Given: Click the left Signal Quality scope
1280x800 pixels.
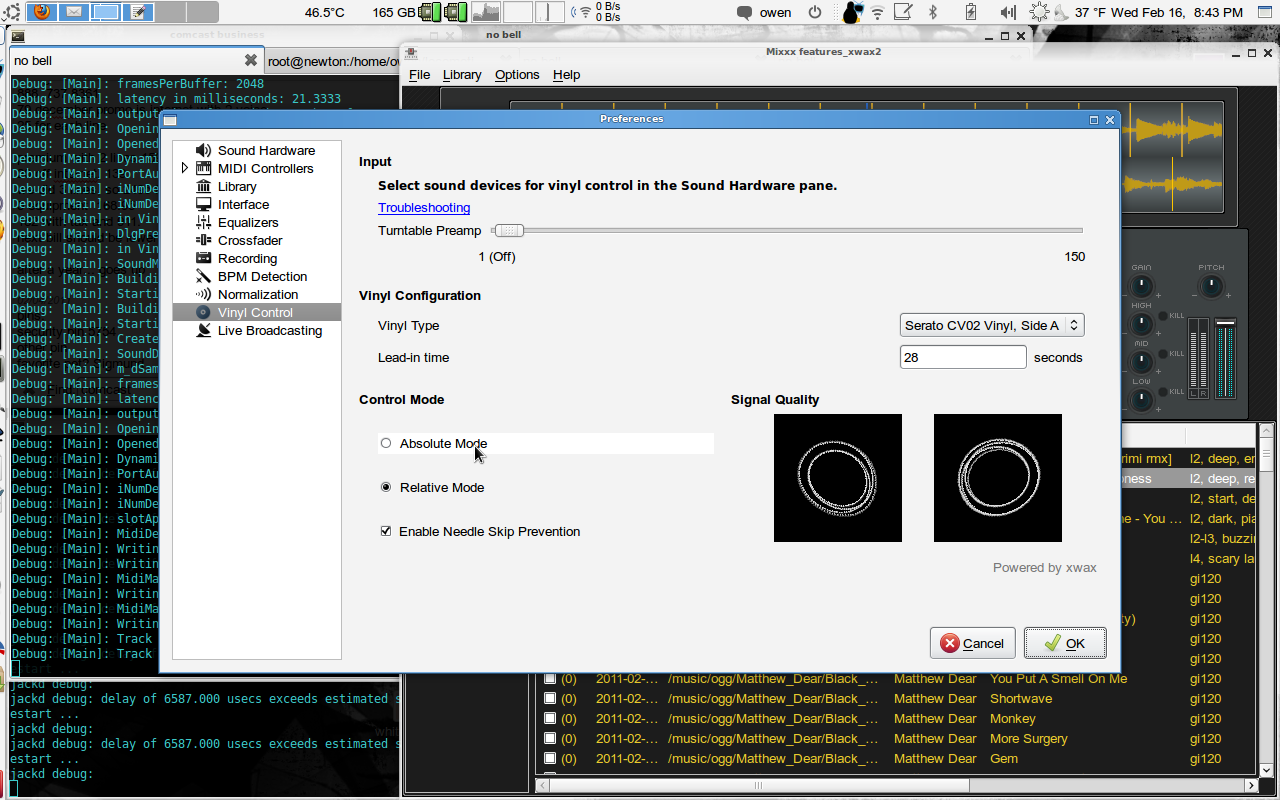Looking at the screenshot, I should click(x=838, y=478).
